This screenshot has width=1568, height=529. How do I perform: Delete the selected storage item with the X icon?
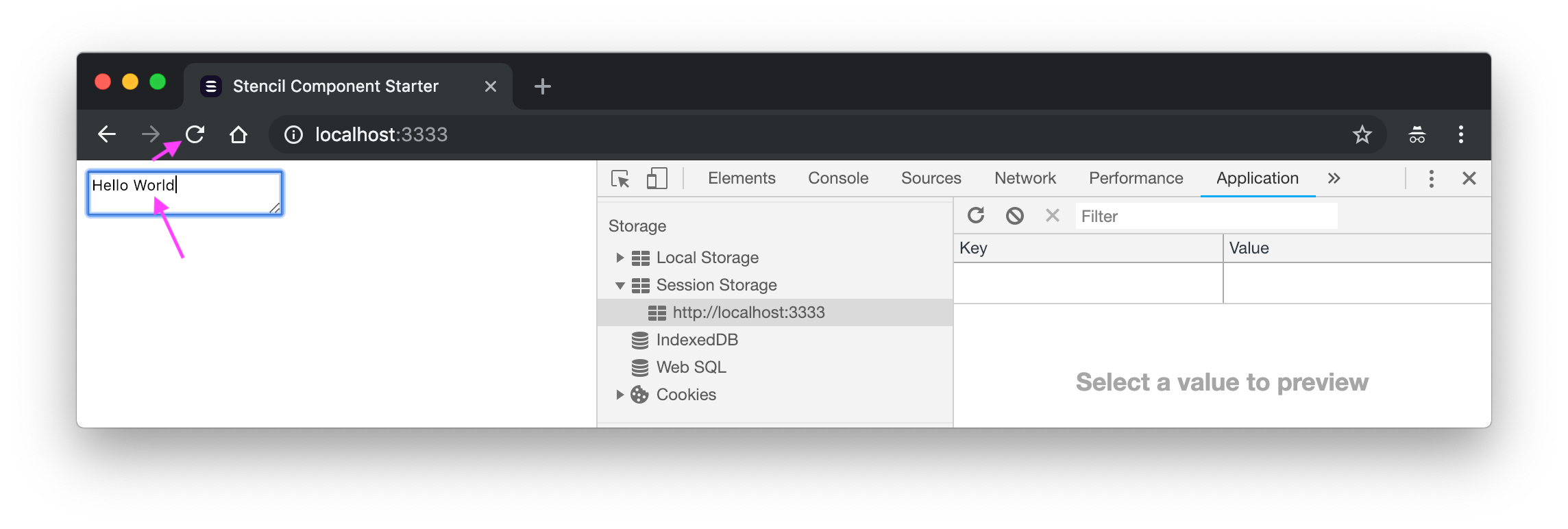[1052, 215]
